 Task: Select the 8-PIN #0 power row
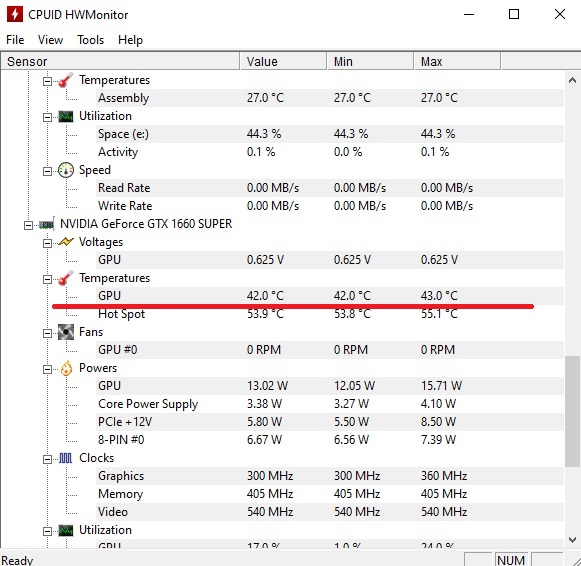(x=330, y=440)
